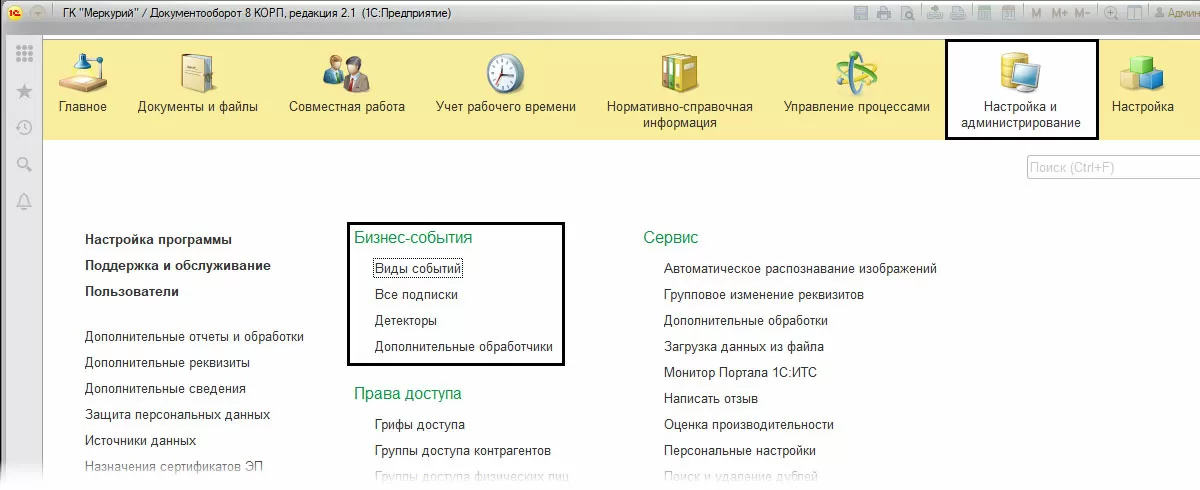1200x490 pixels.
Task: Click the Бизнес-события group heading
Action: [x=413, y=238]
